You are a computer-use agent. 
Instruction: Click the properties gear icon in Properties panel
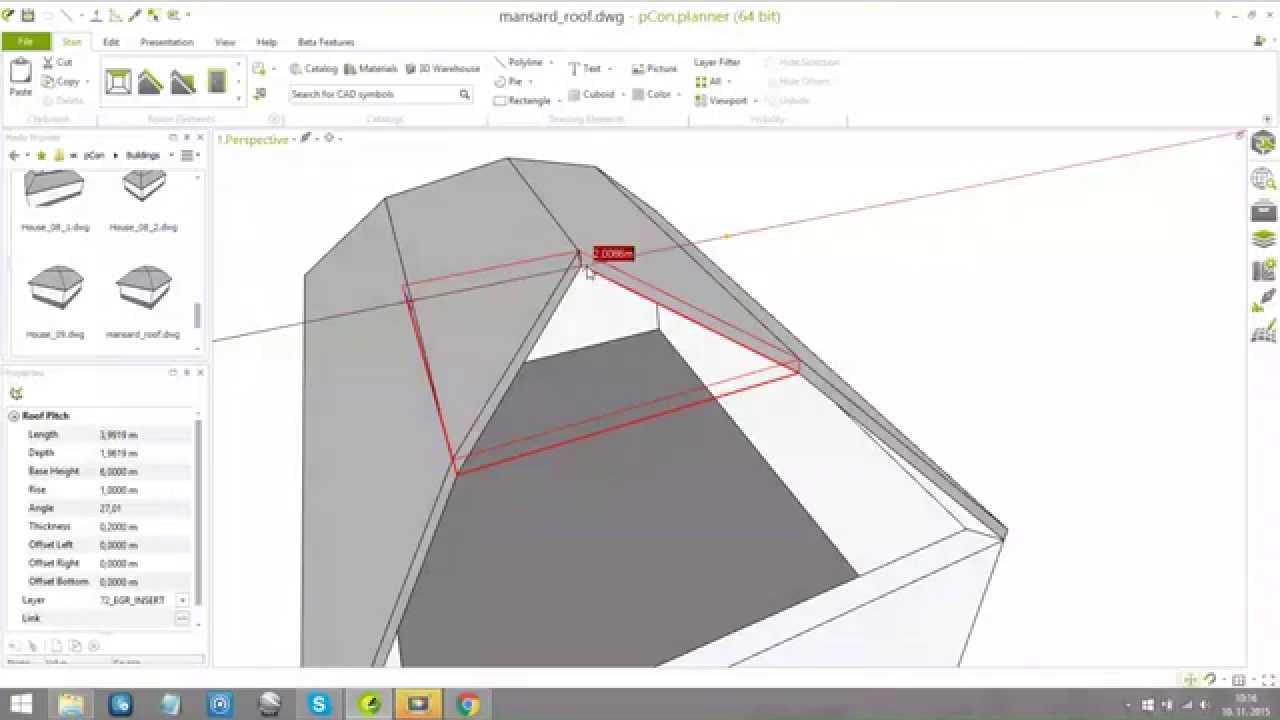pos(15,393)
